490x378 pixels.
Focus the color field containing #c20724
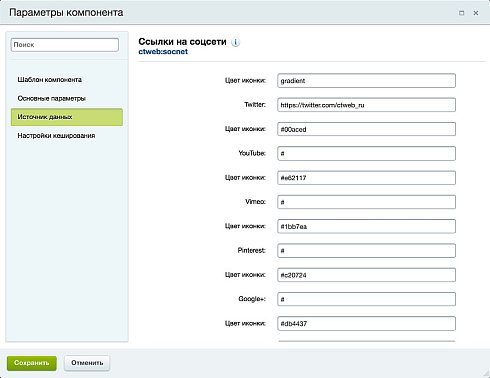(366, 275)
